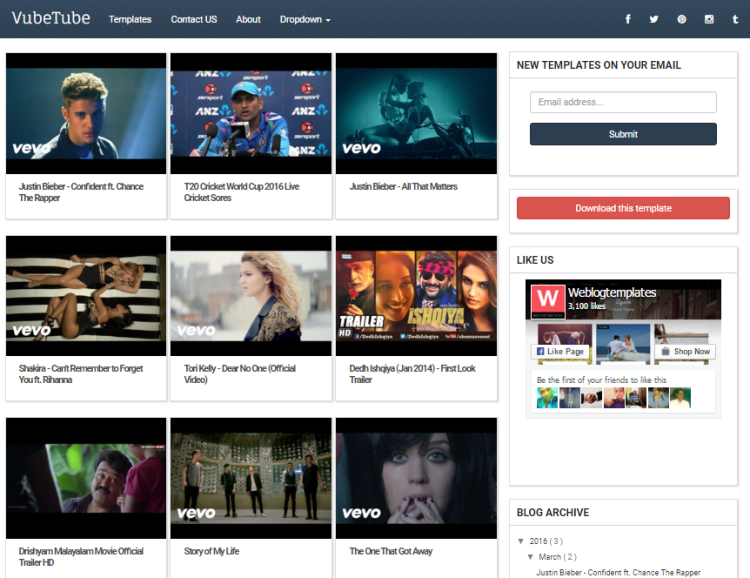This screenshot has width=750, height=578.
Task: Click title 'Story of My Life'
Action: (211, 551)
